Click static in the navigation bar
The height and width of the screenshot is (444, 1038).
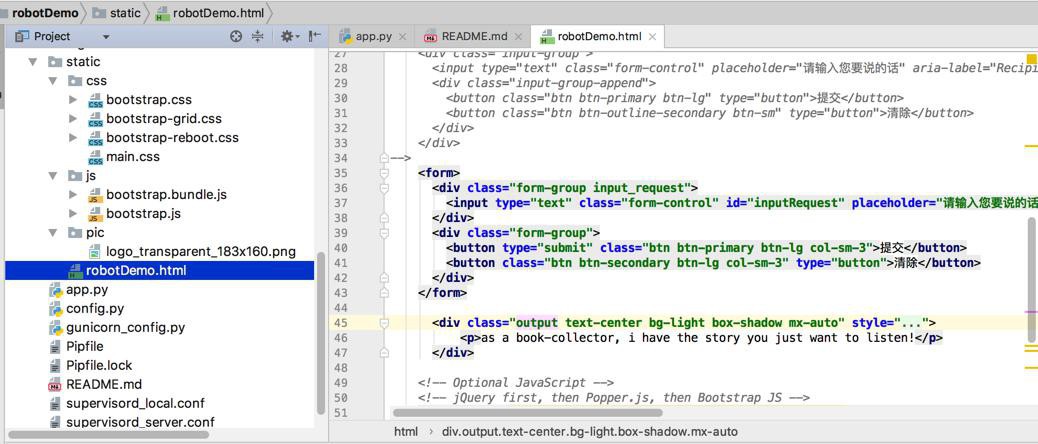(x=117, y=13)
